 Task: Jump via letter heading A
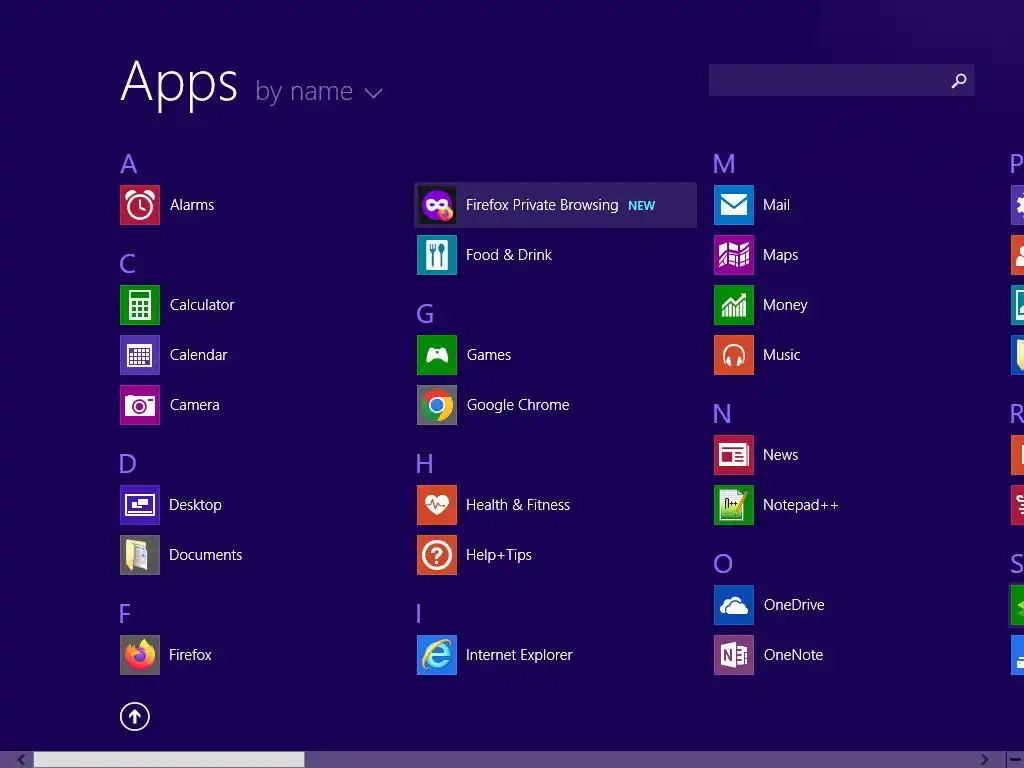point(129,164)
